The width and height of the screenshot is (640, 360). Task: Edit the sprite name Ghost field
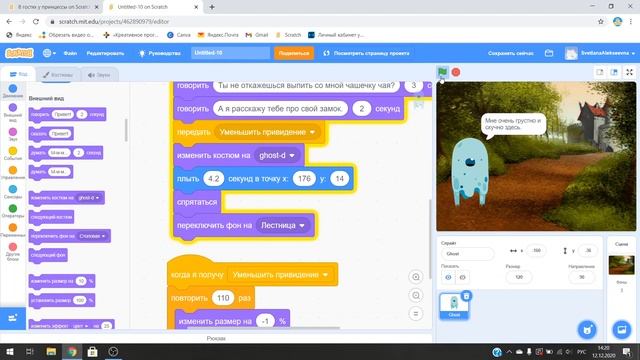(468, 254)
